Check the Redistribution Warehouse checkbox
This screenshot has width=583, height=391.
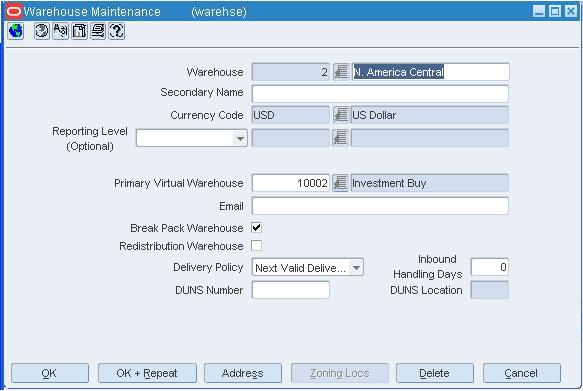pos(256,246)
